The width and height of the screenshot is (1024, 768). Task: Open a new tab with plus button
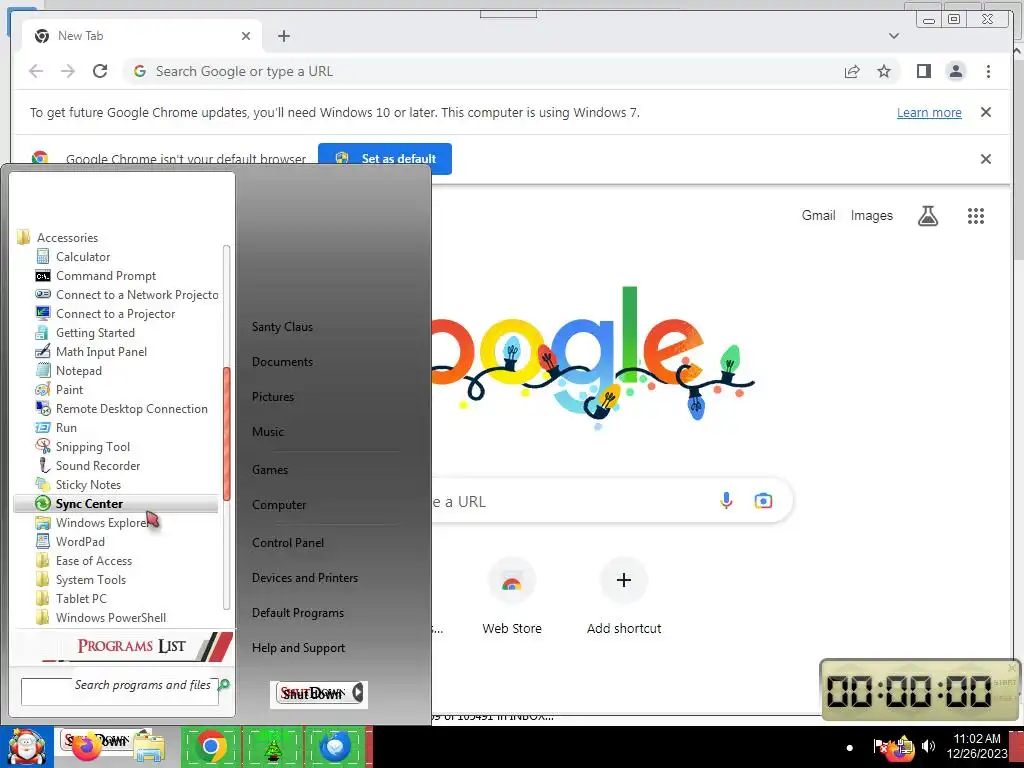[x=283, y=36]
